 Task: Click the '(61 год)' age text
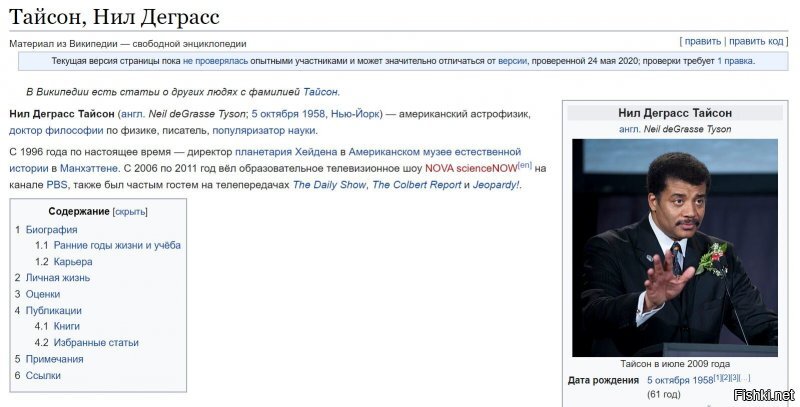[x=663, y=395]
